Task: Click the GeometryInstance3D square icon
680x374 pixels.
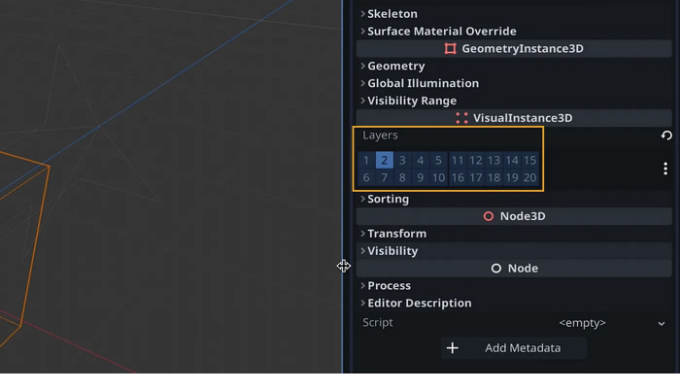Action: click(450, 49)
